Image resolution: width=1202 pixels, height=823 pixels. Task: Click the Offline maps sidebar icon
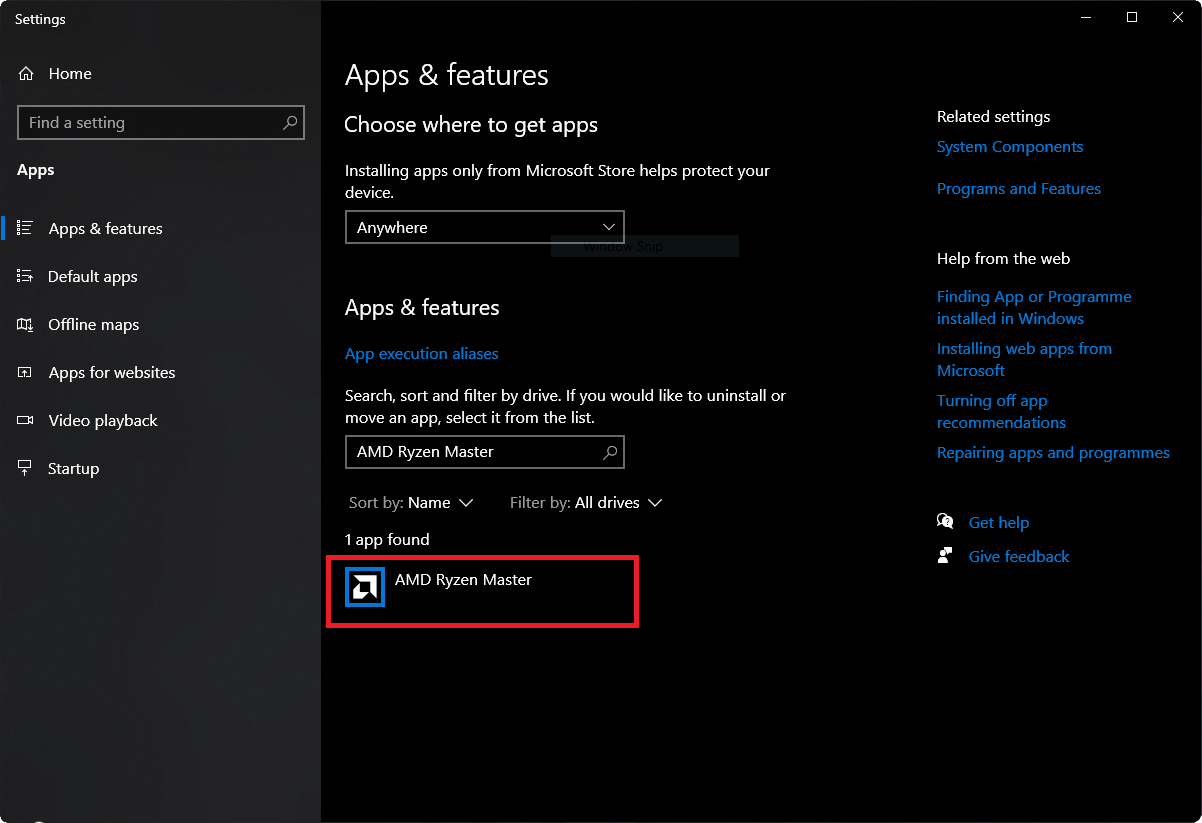coord(25,324)
